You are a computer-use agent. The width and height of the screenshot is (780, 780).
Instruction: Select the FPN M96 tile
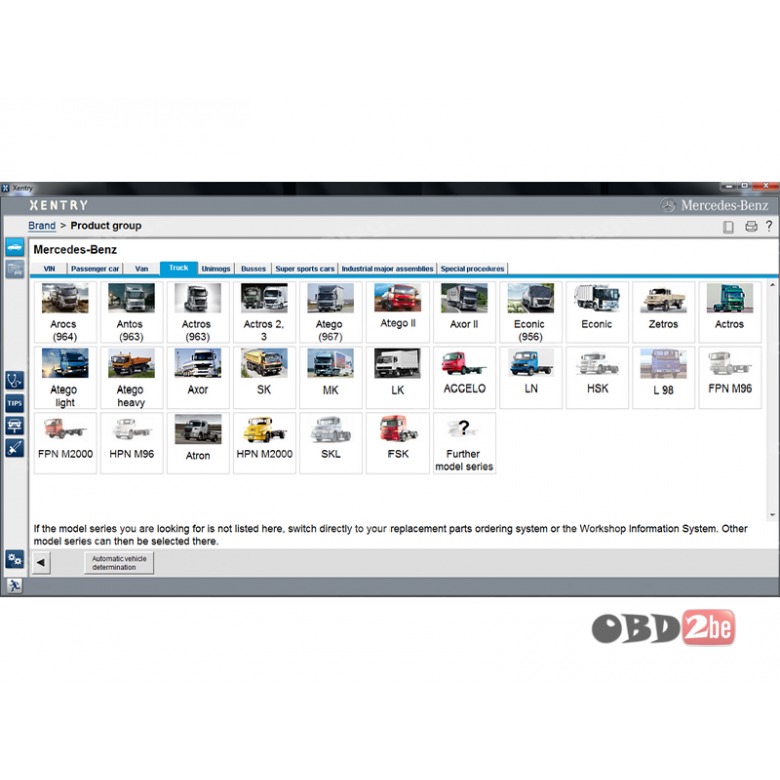730,378
